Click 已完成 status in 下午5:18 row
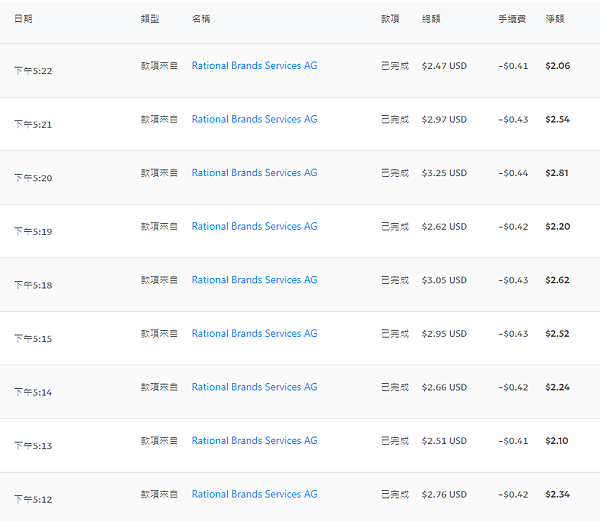This screenshot has height=521, width=600. [395, 280]
